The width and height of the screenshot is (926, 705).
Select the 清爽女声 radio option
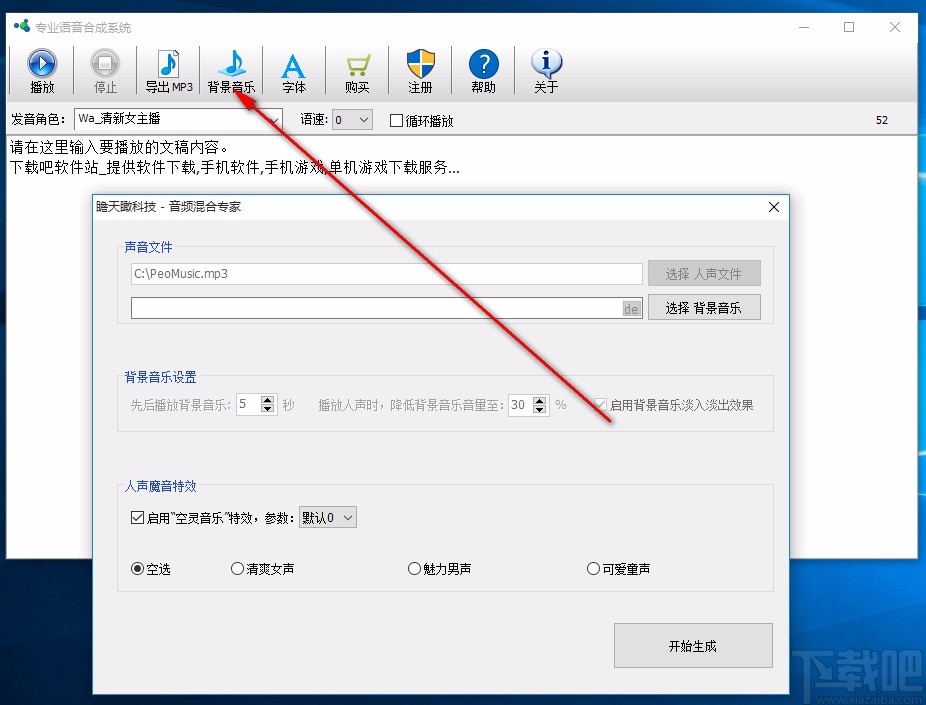click(237, 569)
